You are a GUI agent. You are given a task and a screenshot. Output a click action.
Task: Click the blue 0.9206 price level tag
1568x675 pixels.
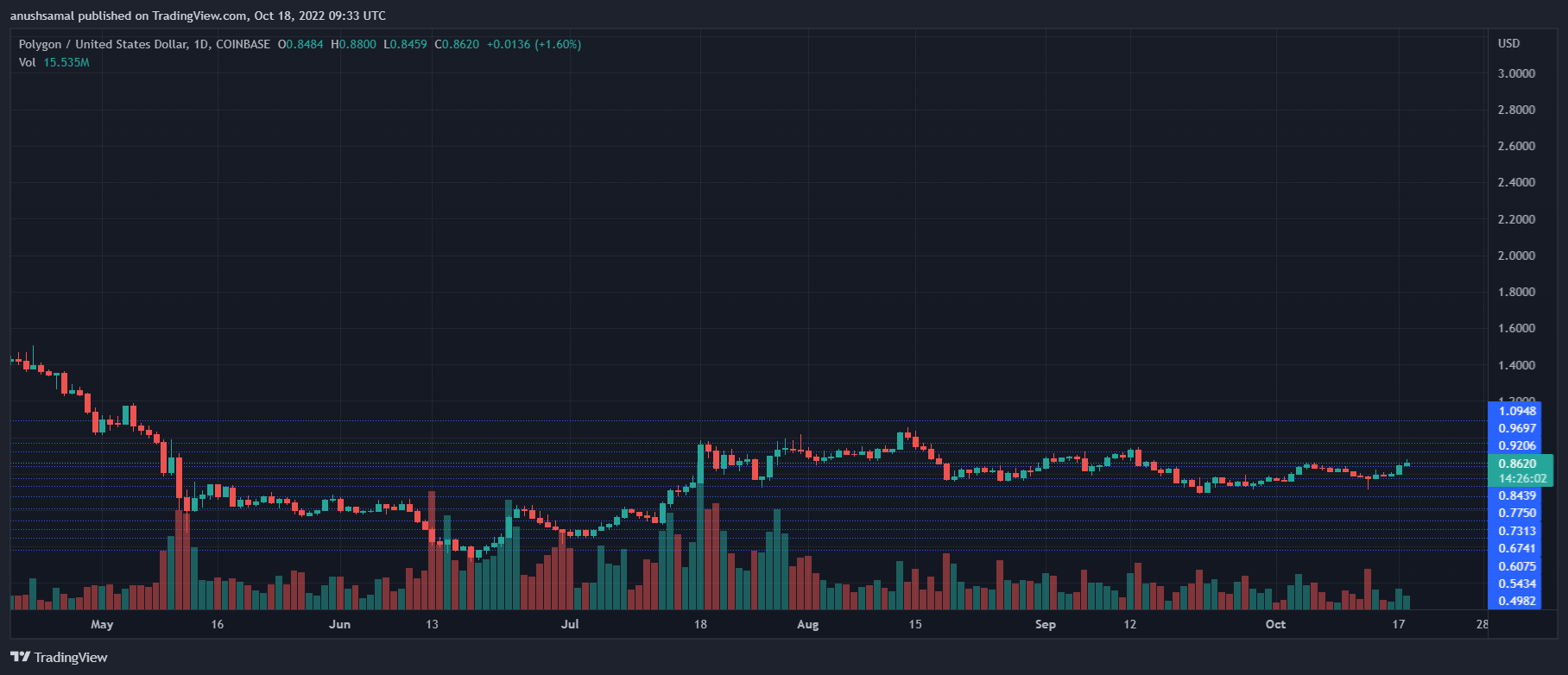[x=1514, y=445]
